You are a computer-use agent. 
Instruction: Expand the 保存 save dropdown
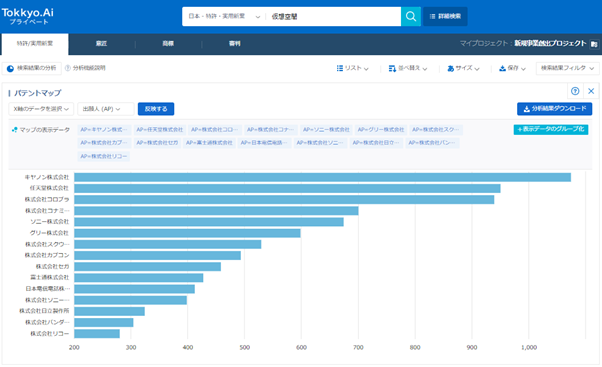click(x=512, y=68)
